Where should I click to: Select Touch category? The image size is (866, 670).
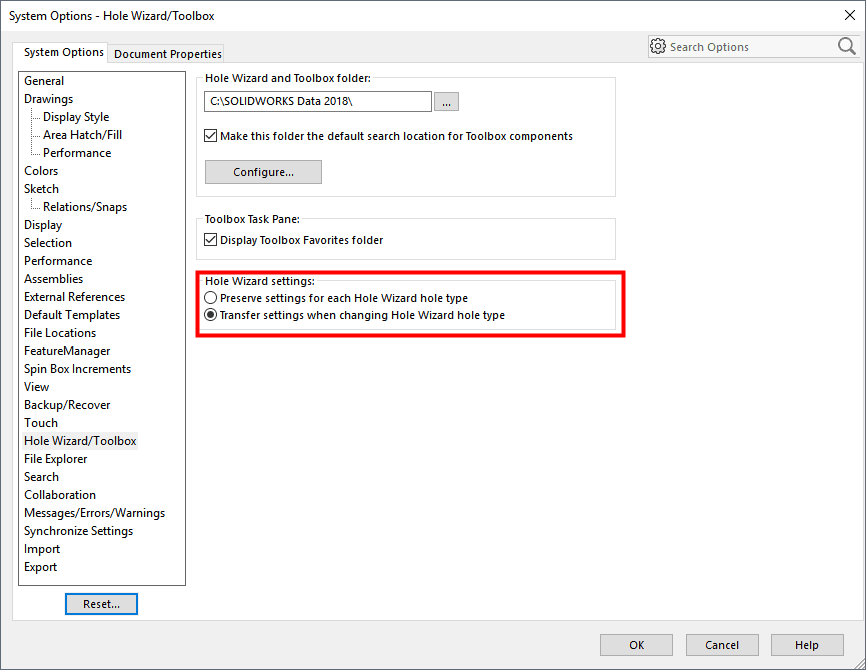[x=41, y=423]
